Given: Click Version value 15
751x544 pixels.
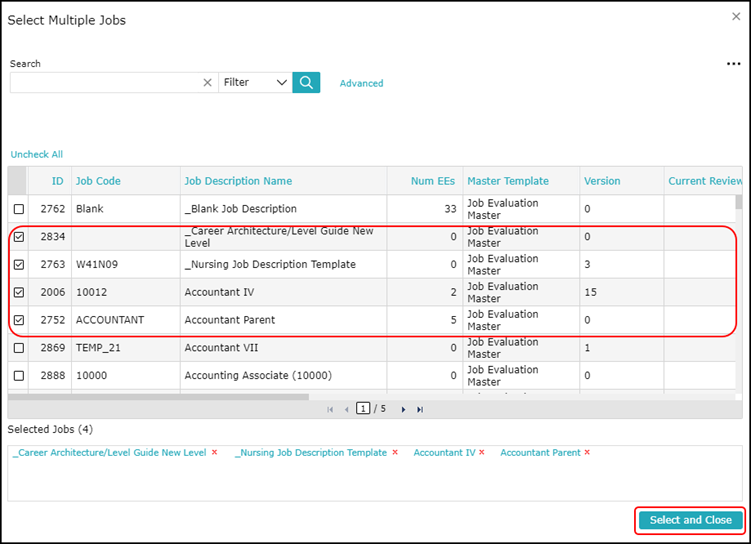Looking at the screenshot, I should pyautogui.click(x=591, y=292).
